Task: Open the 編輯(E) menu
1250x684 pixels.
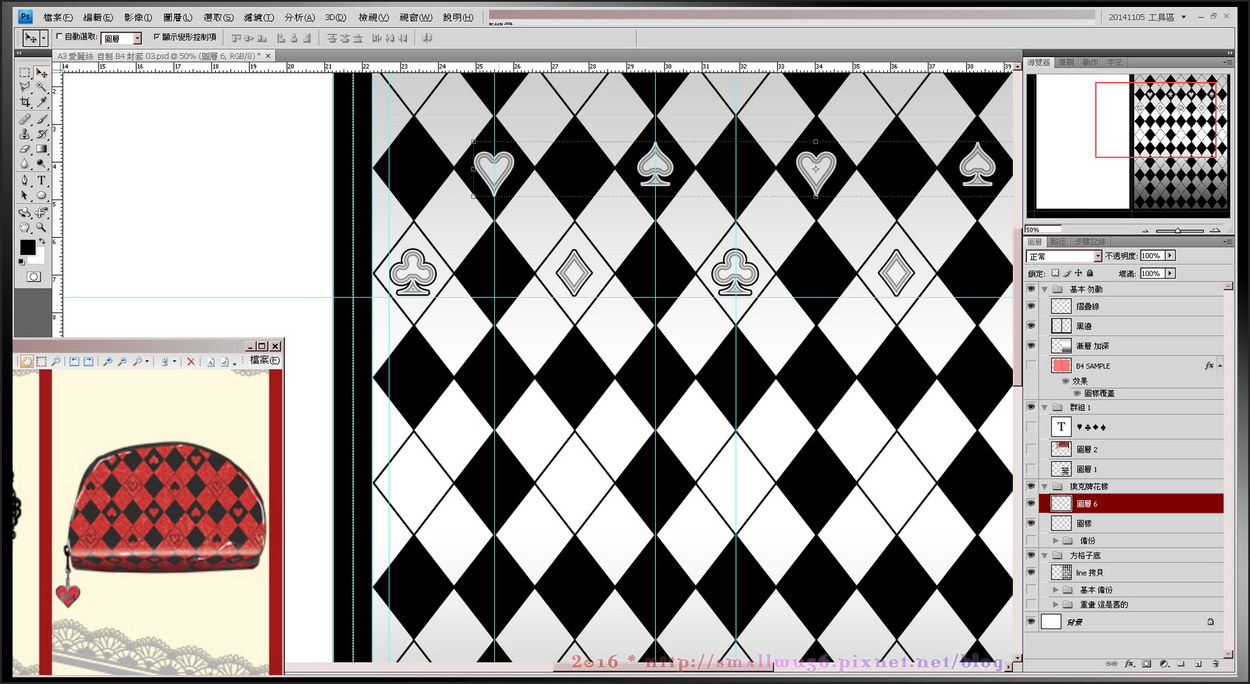Action: click(x=98, y=17)
